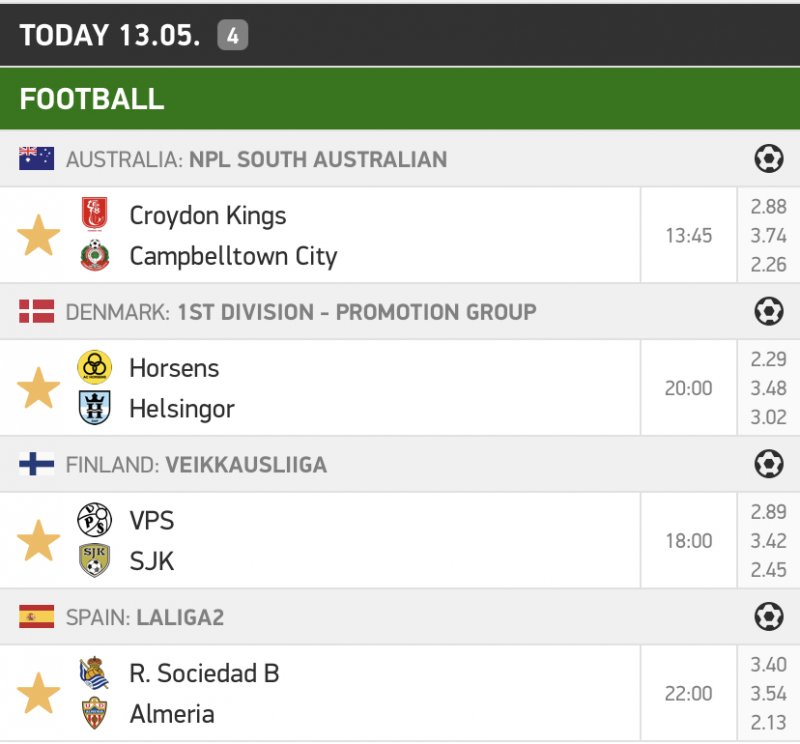Toggle favorite star for Croydon Kings match
The height and width of the screenshot is (744, 800).
(39, 236)
